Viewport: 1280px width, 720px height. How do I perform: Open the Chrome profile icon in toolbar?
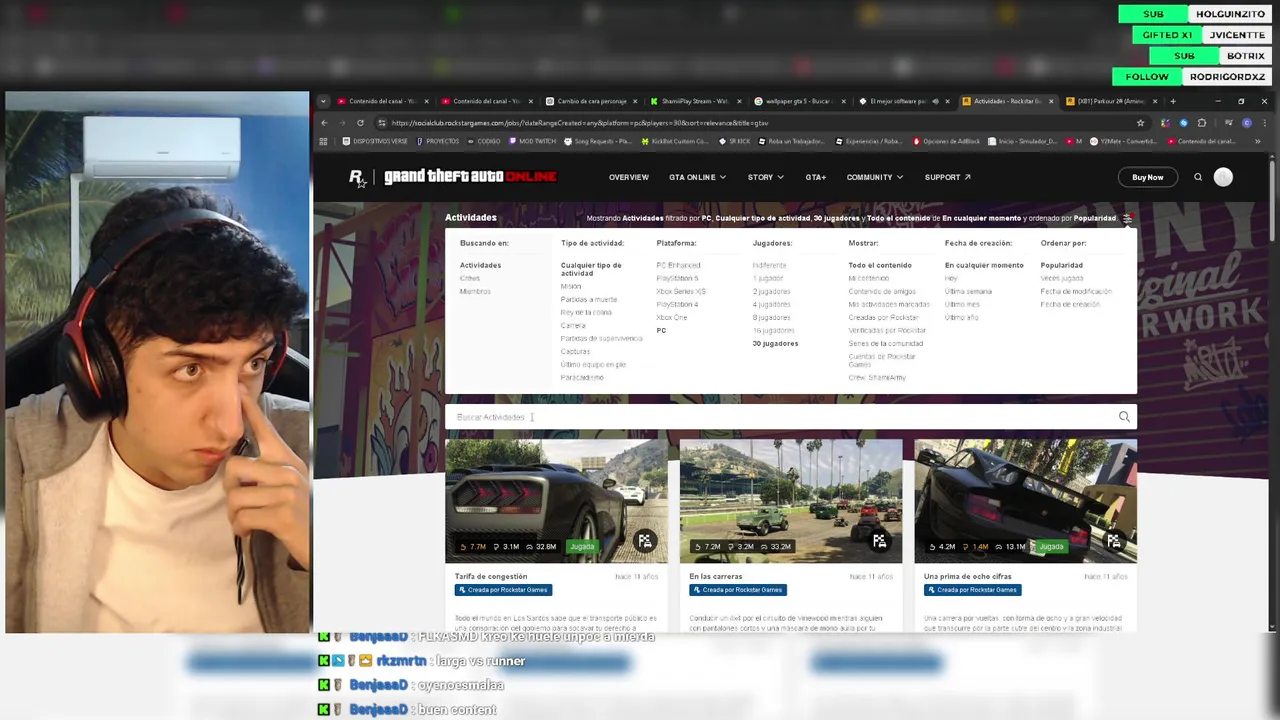(1246, 123)
